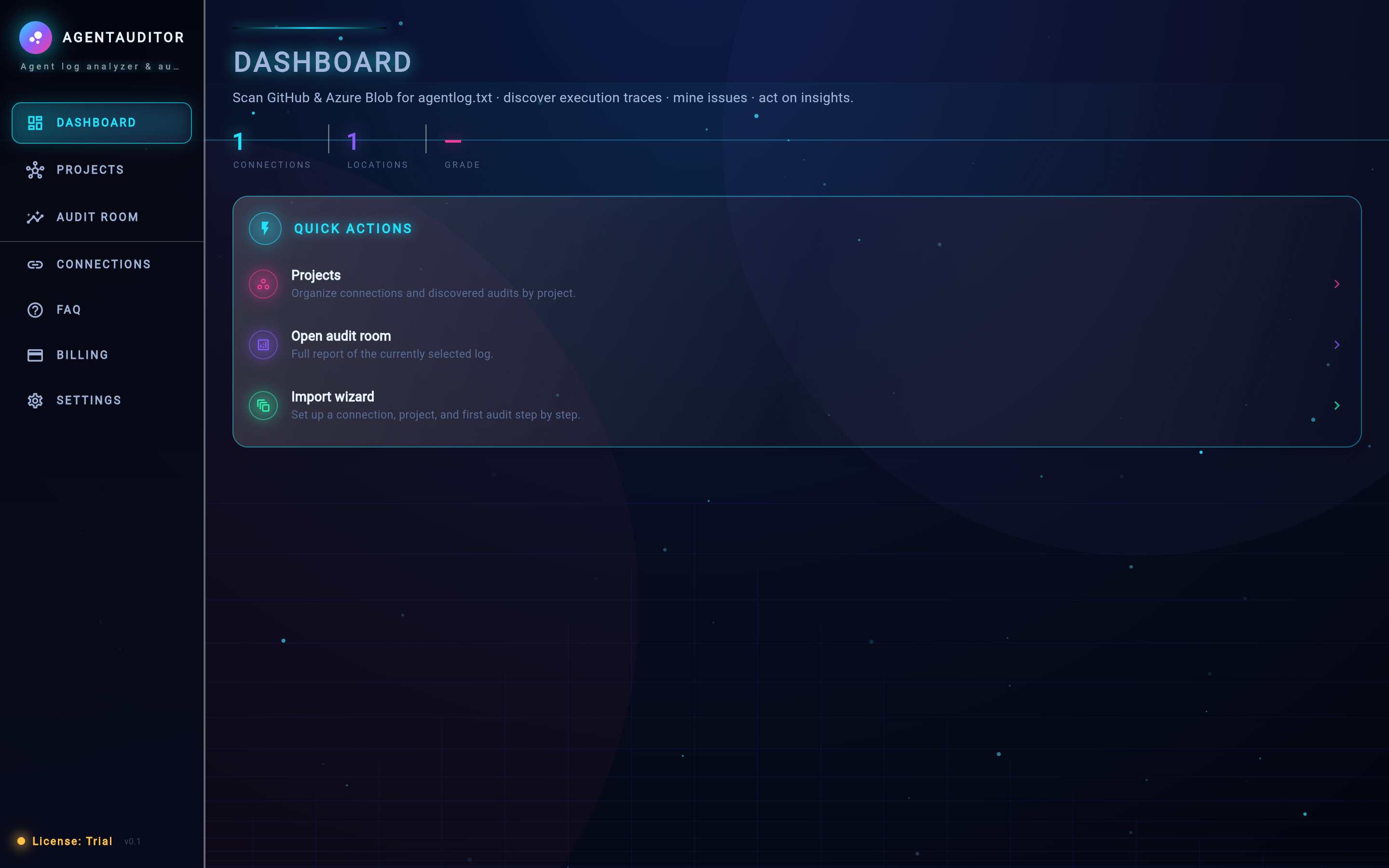Go to the Billing section
This screenshot has width=1389, height=868.
pyautogui.click(x=102, y=355)
